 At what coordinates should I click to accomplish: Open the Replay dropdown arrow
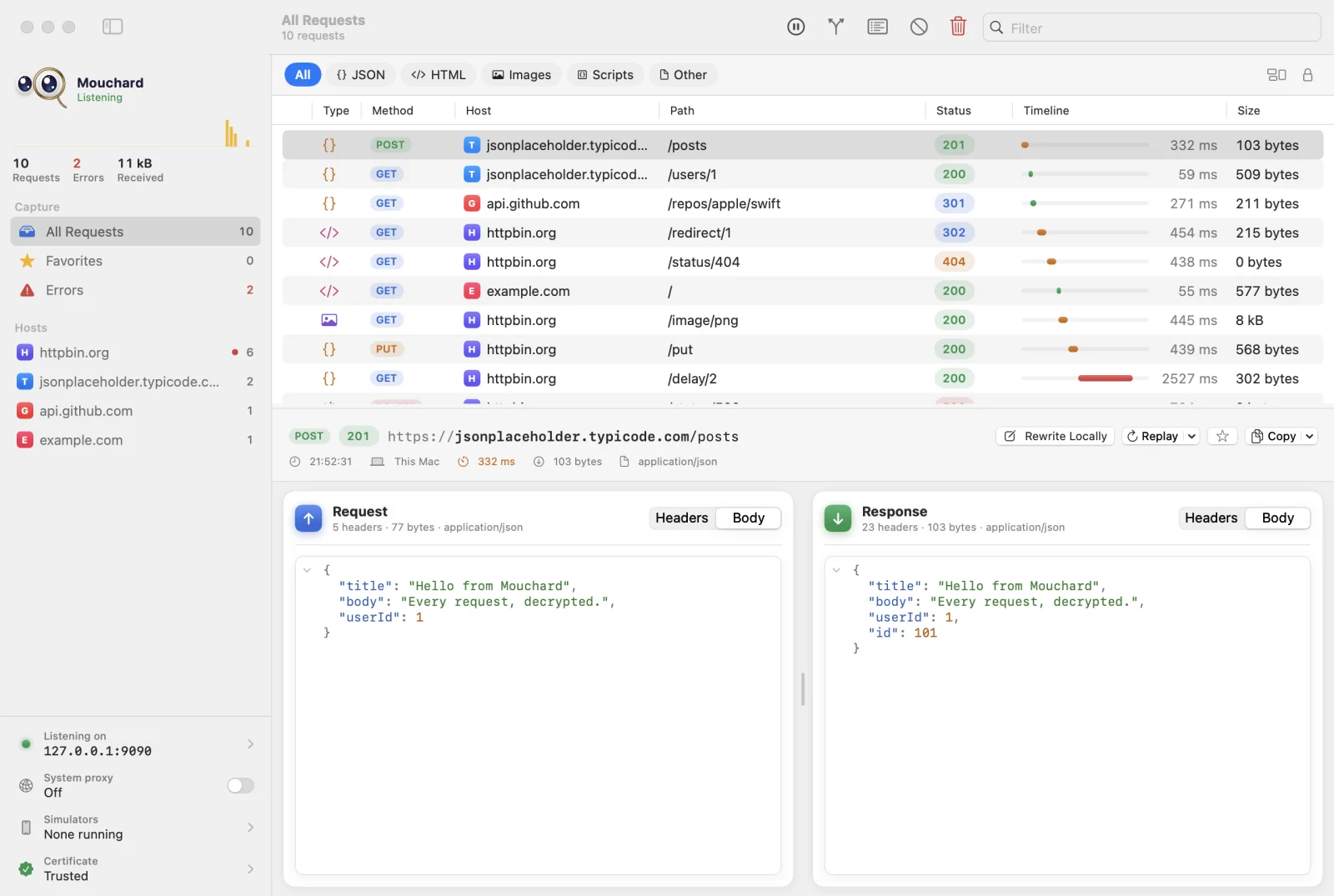point(1191,436)
